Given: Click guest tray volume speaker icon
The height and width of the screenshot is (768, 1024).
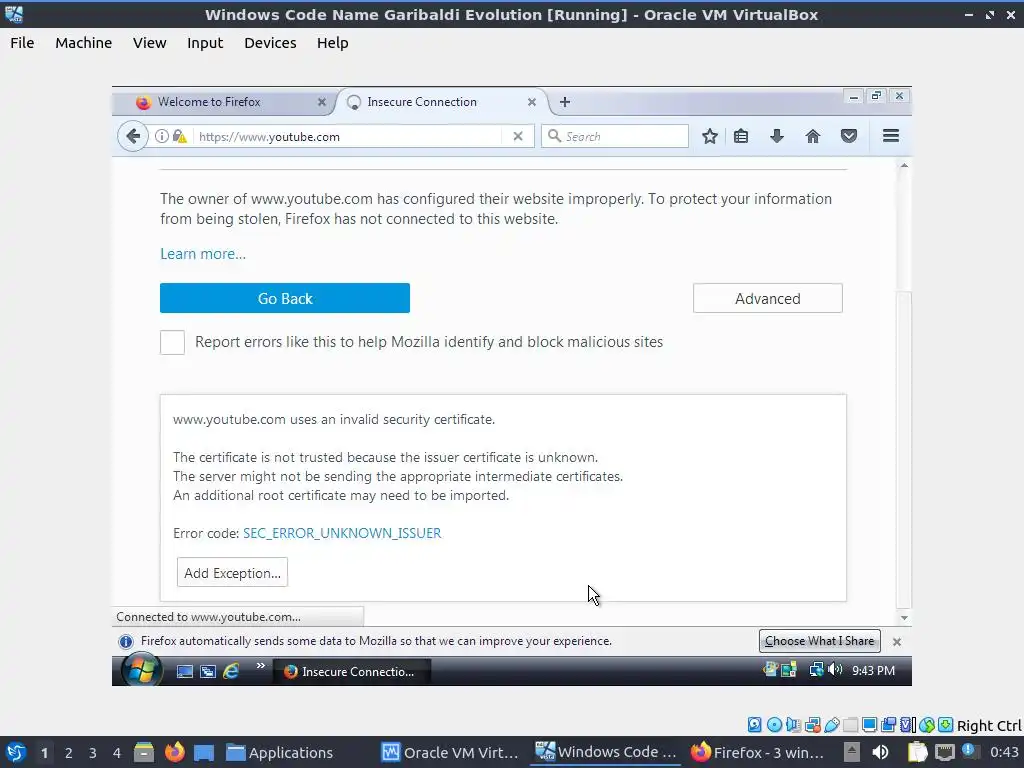Looking at the screenshot, I should [835, 669].
